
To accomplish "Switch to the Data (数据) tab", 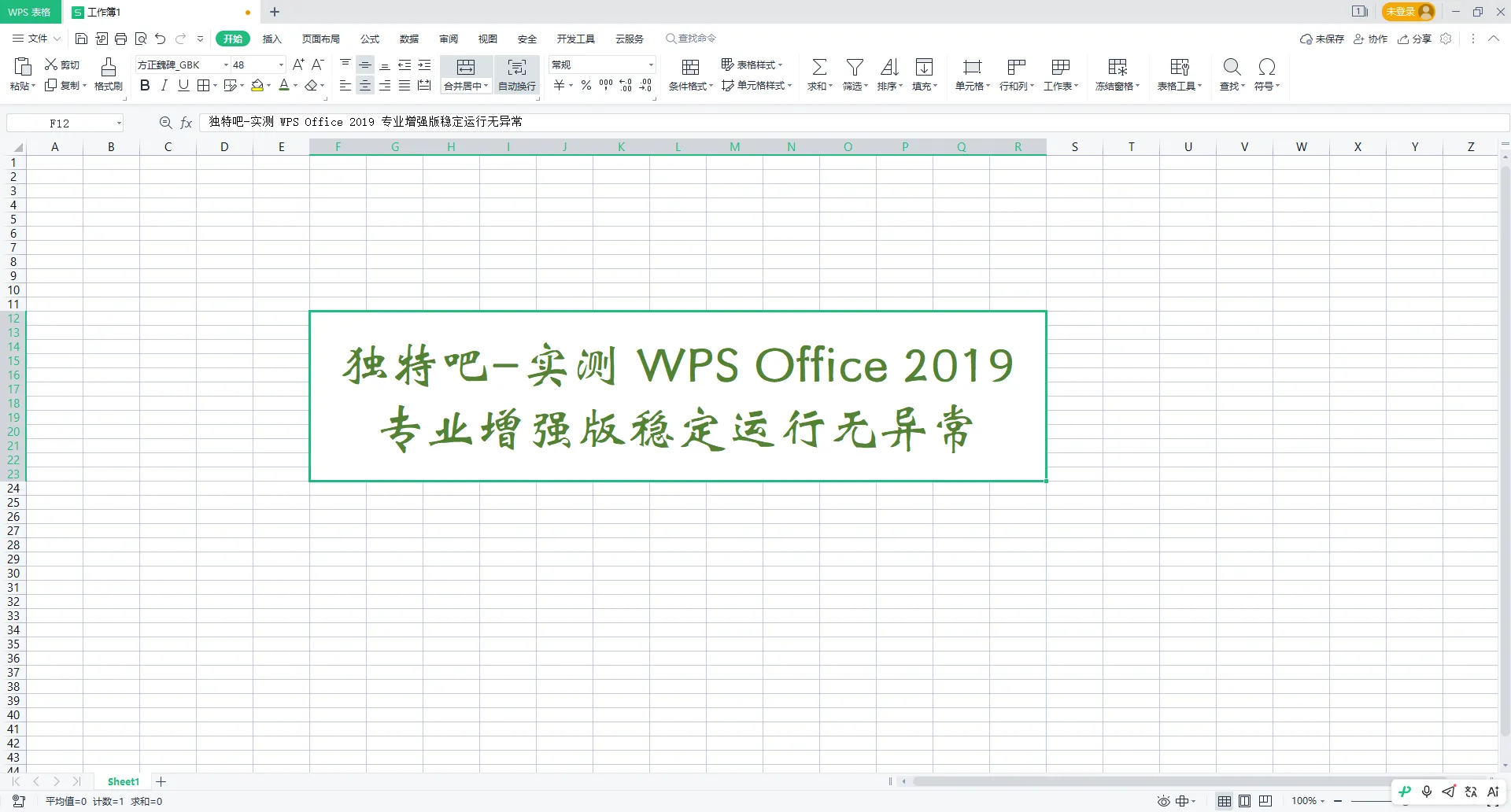I will (x=408, y=39).
